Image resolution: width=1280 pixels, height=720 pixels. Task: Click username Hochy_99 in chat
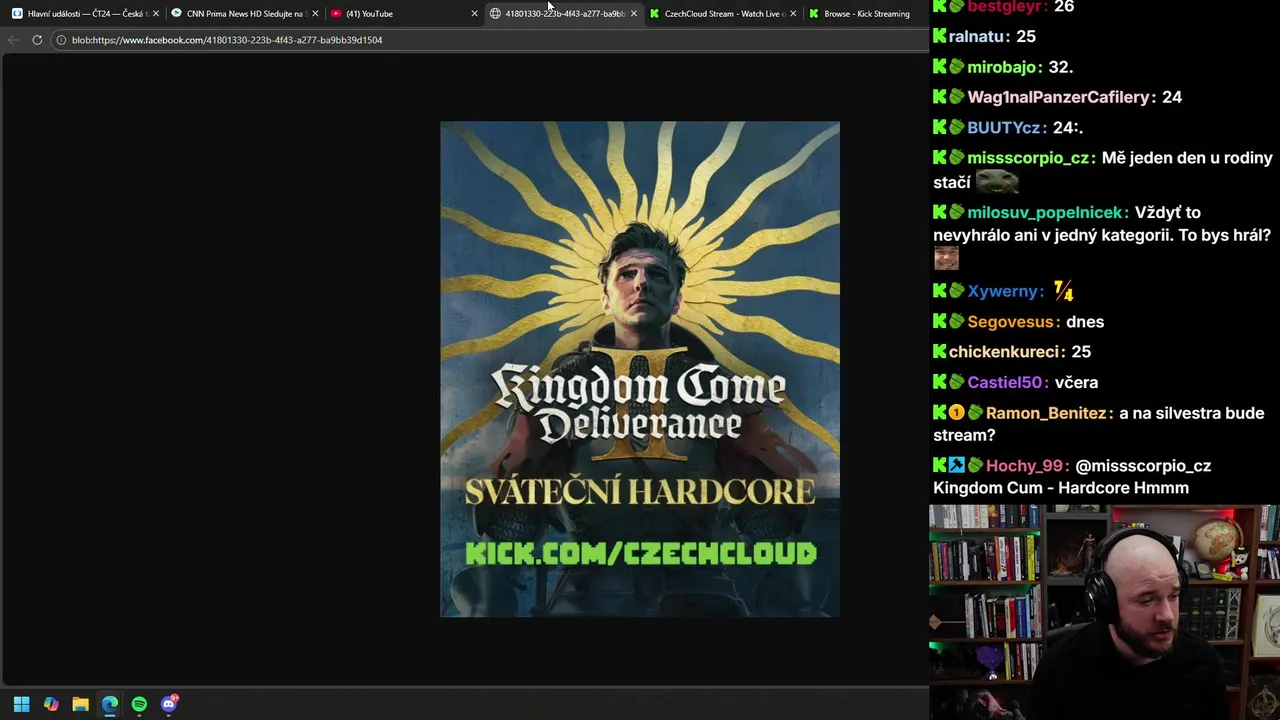1024,466
